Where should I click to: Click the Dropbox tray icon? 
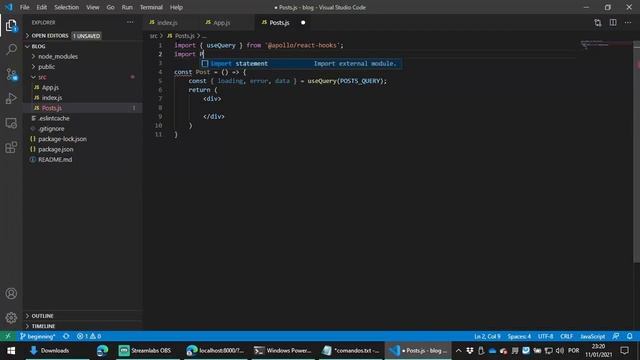tap(470, 351)
